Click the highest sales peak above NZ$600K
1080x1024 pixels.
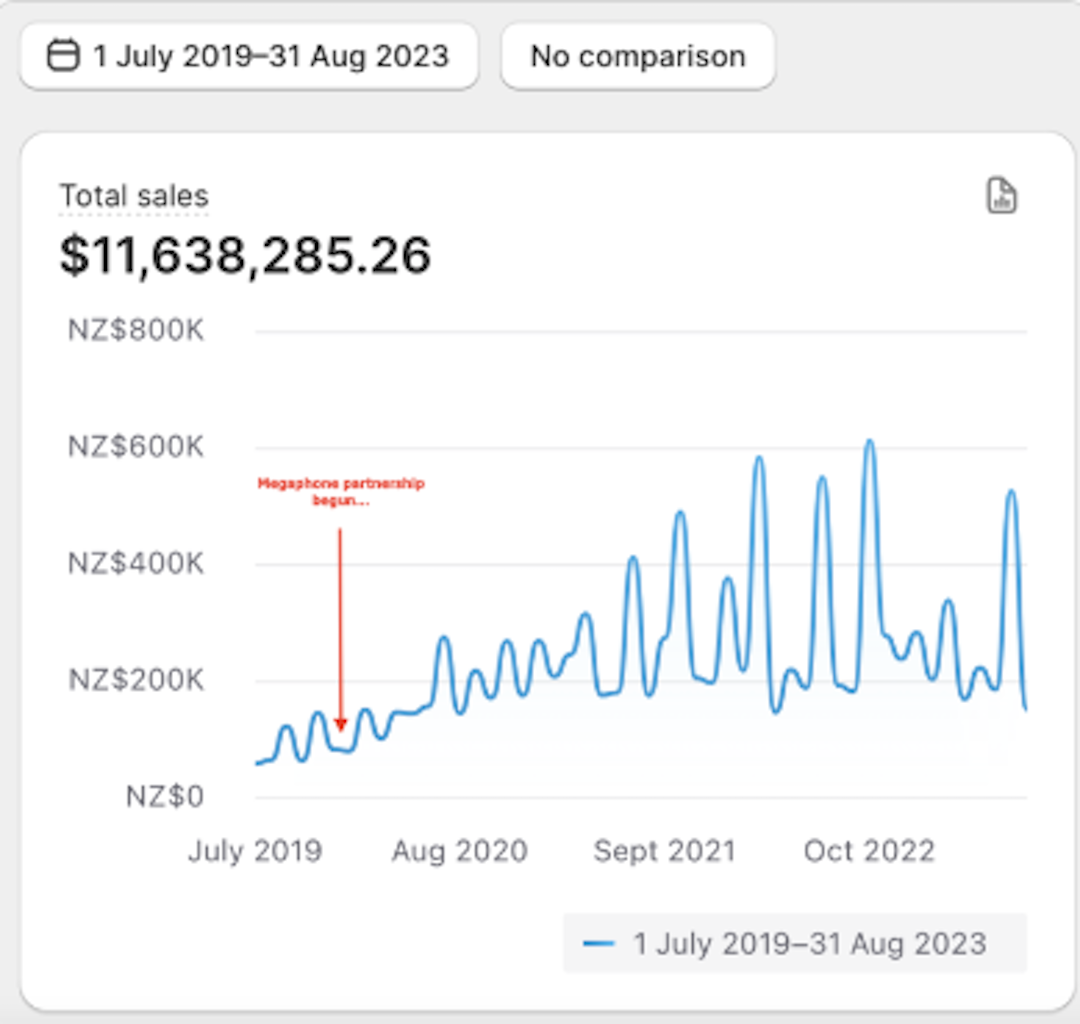point(870,442)
